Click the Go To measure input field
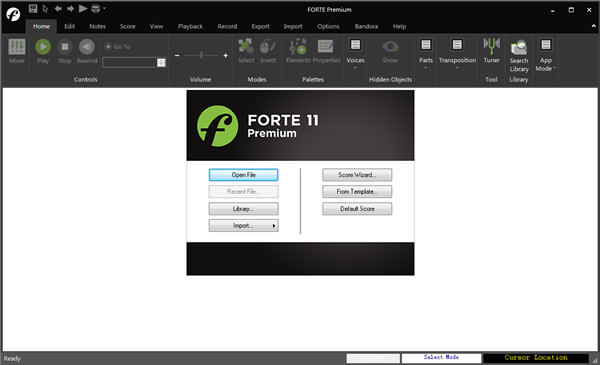 pyautogui.click(x=130, y=62)
